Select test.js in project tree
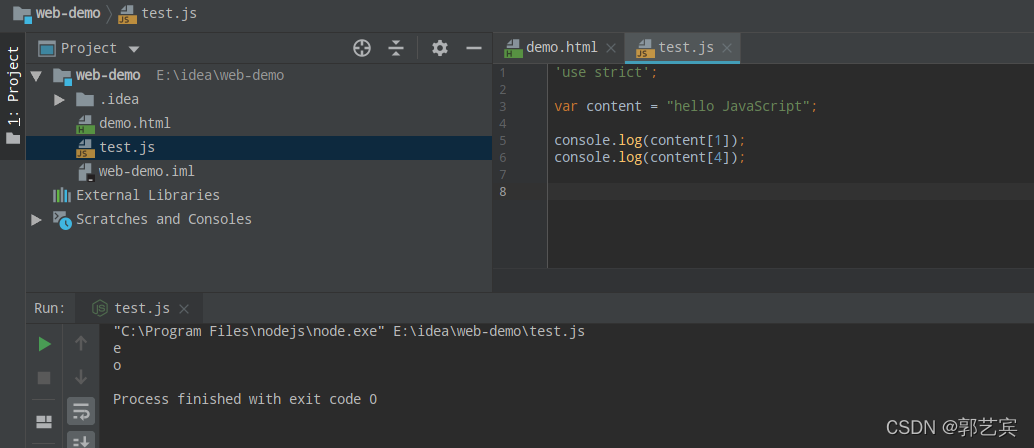This screenshot has height=448, width=1034. pyautogui.click(x=127, y=147)
